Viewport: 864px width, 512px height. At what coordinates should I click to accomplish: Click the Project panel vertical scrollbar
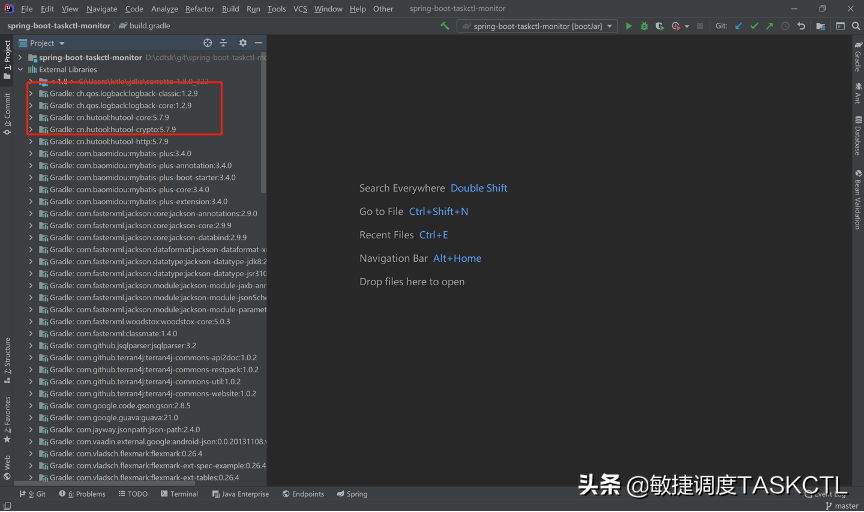[x=263, y=123]
